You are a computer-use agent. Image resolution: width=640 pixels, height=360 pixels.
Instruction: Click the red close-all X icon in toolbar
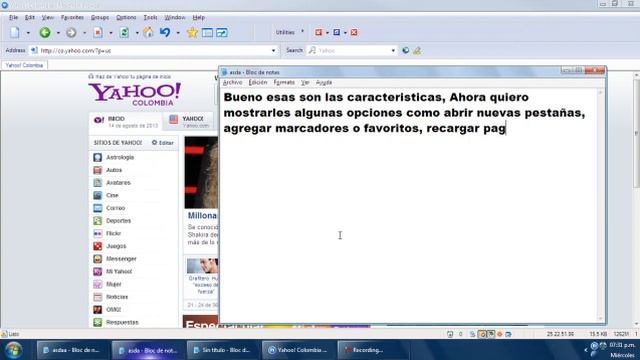point(354,32)
